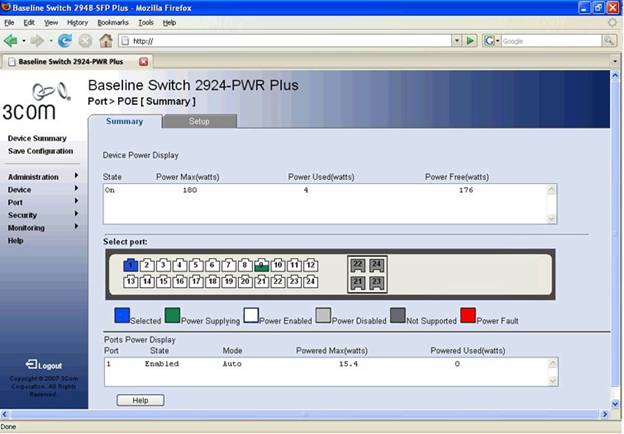Screen dimensions: 624x434
Task: Select port 10 on the switch diagram
Action: tap(278, 265)
